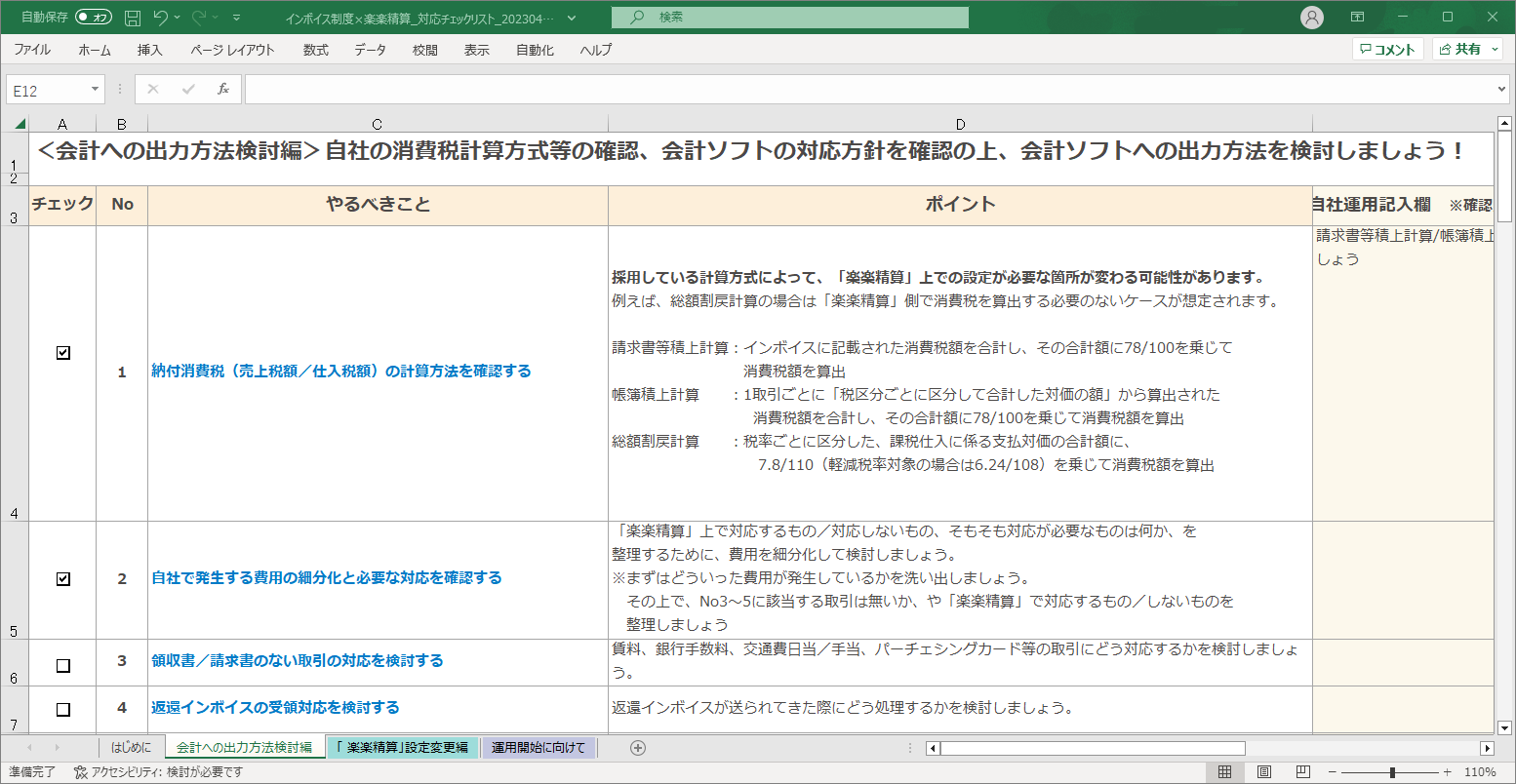Viewport: 1516px width, 784px height.
Task: Click the zoom slider handle
Action: point(1392,772)
